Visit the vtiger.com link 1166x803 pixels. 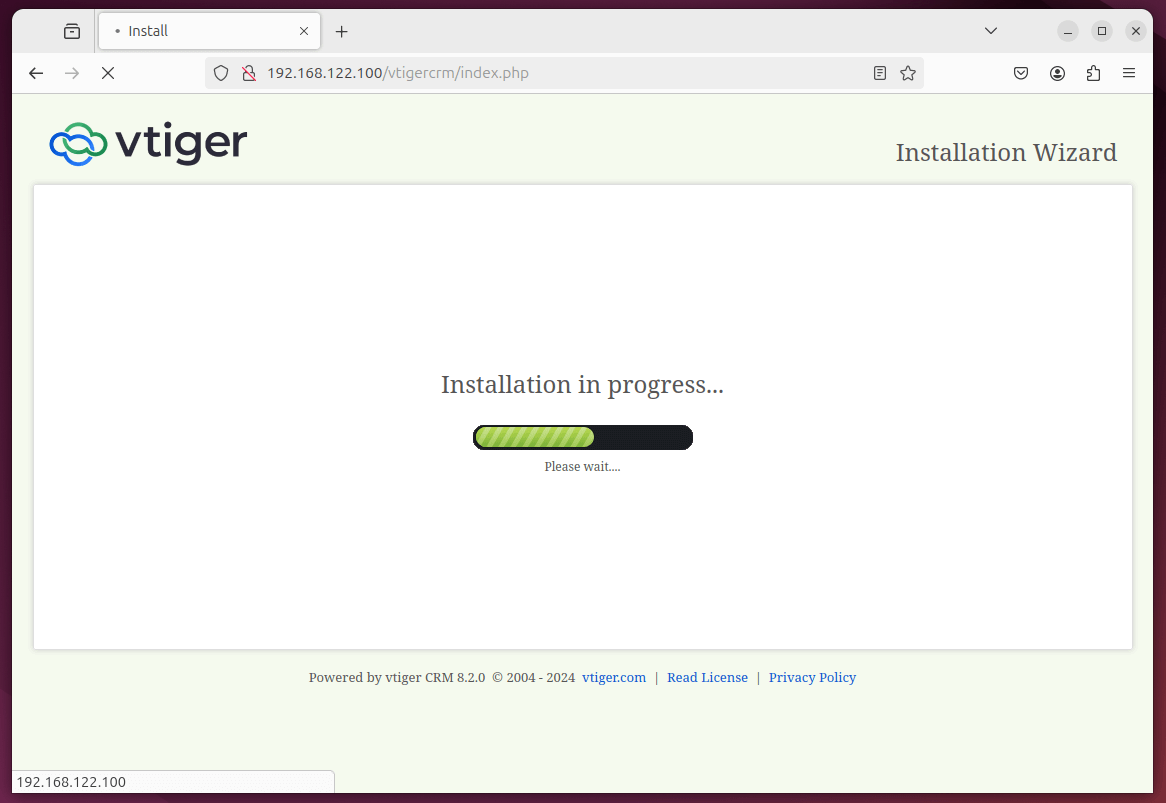(613, 677)
